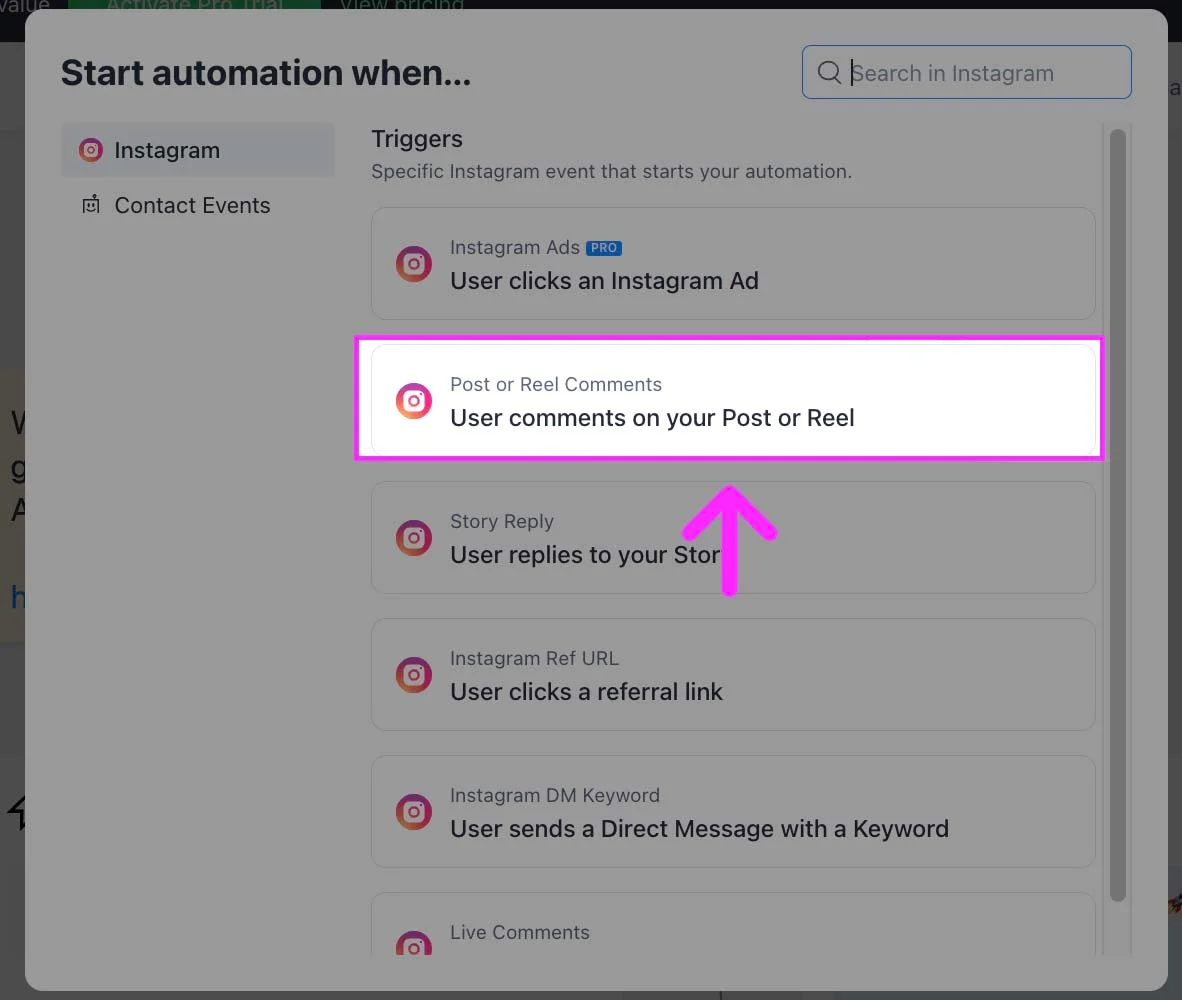The width and height of the screenshot is (1182, 1000).
Task: Pick the Story Reply trigger card
Action: coord(733,537)
